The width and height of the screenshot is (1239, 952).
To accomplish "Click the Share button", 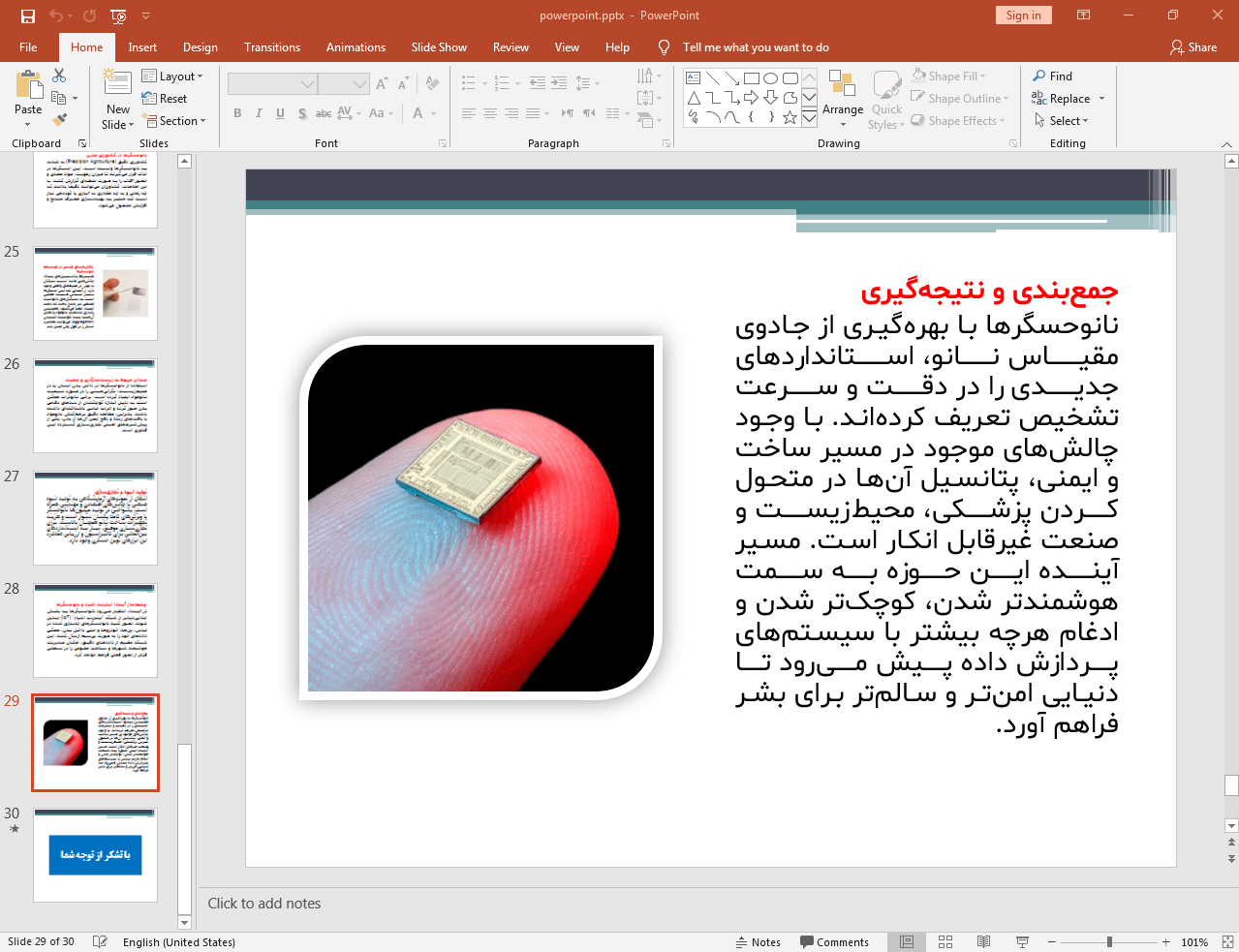I will (1193, 47).
